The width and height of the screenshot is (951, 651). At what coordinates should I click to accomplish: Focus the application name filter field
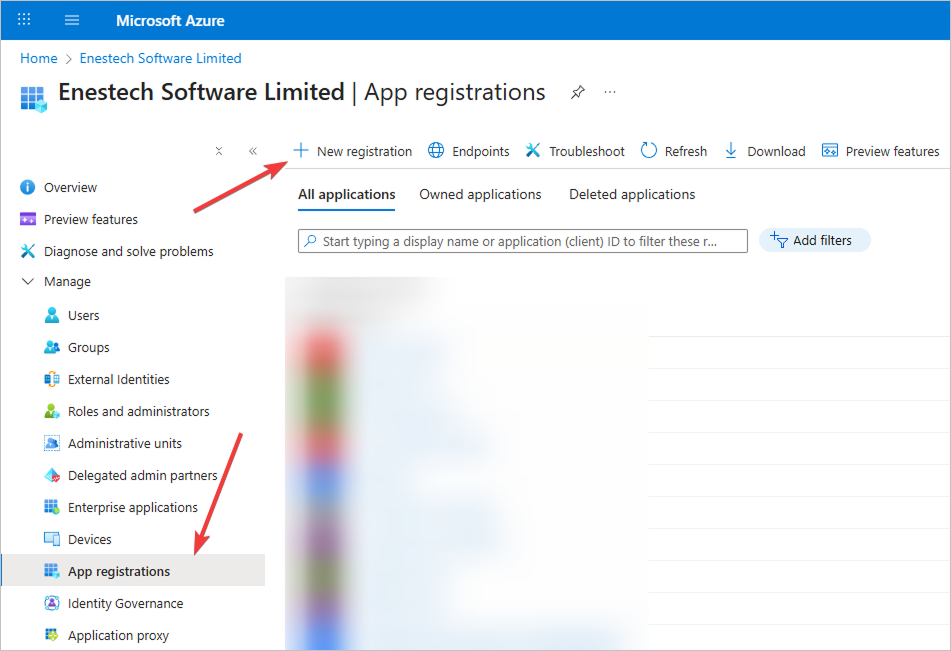point(522,241)
